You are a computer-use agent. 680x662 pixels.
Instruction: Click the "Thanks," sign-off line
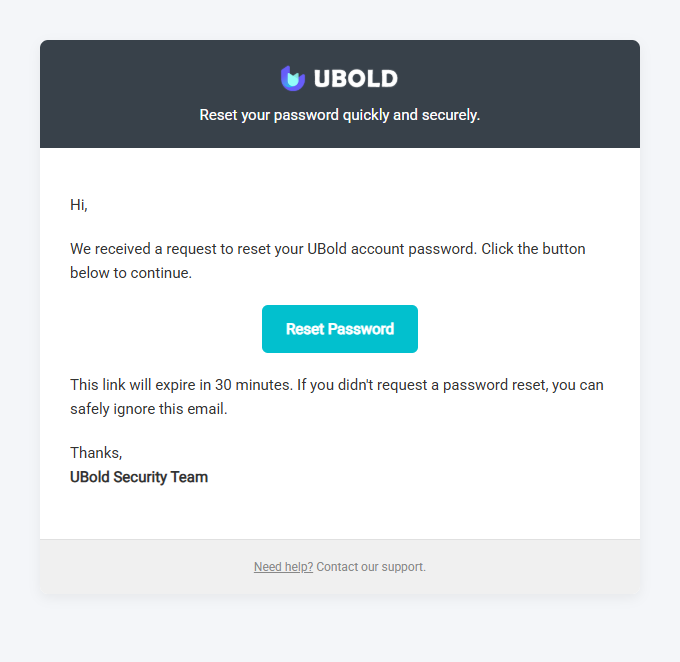coord(96,453)
